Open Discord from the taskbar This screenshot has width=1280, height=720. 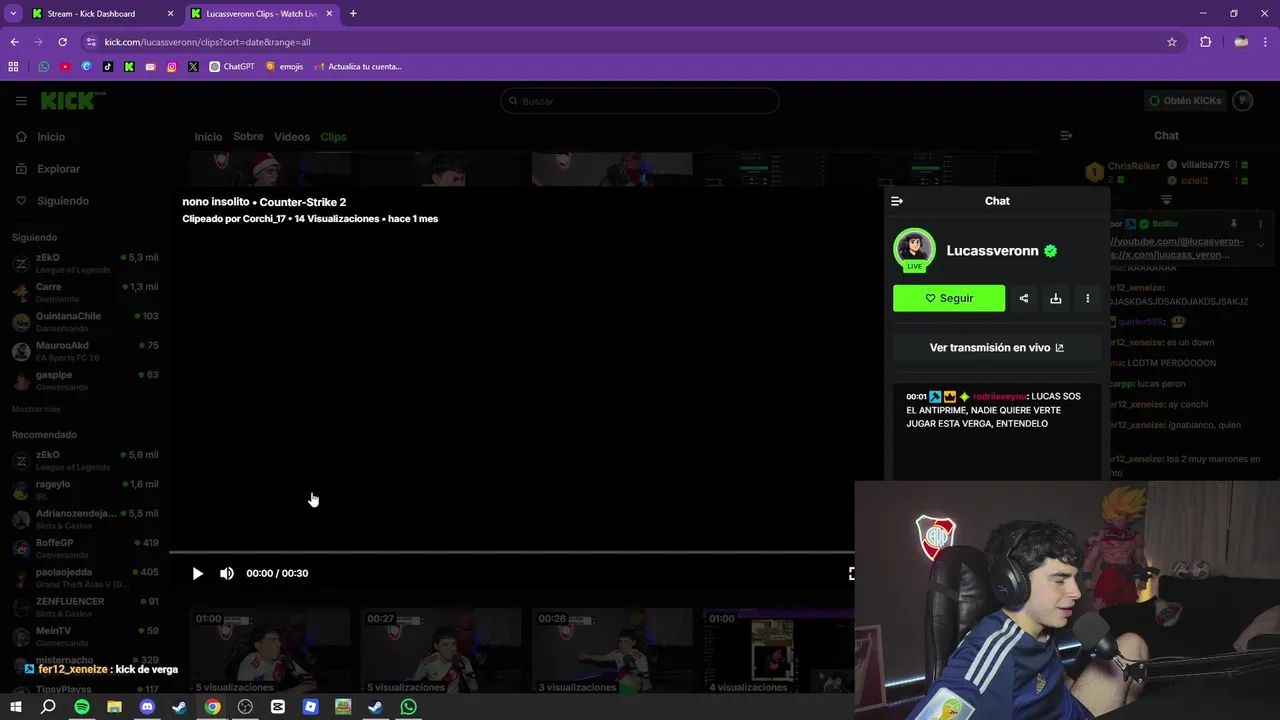point(147,707)
